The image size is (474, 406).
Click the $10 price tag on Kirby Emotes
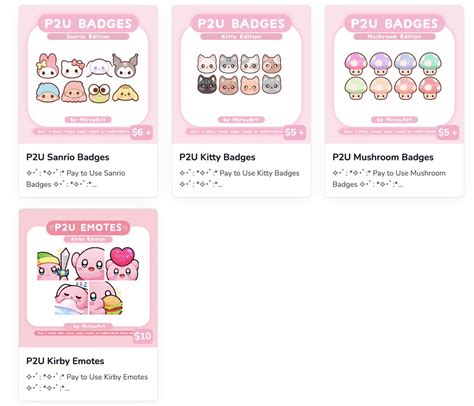pyautogui.click(x=143, y=336)
